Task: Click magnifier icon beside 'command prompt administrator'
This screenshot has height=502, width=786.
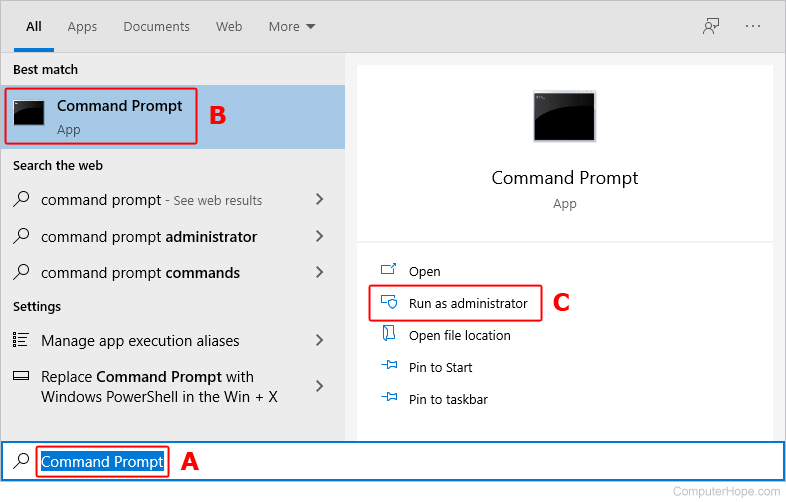Action: click(21, 236)
